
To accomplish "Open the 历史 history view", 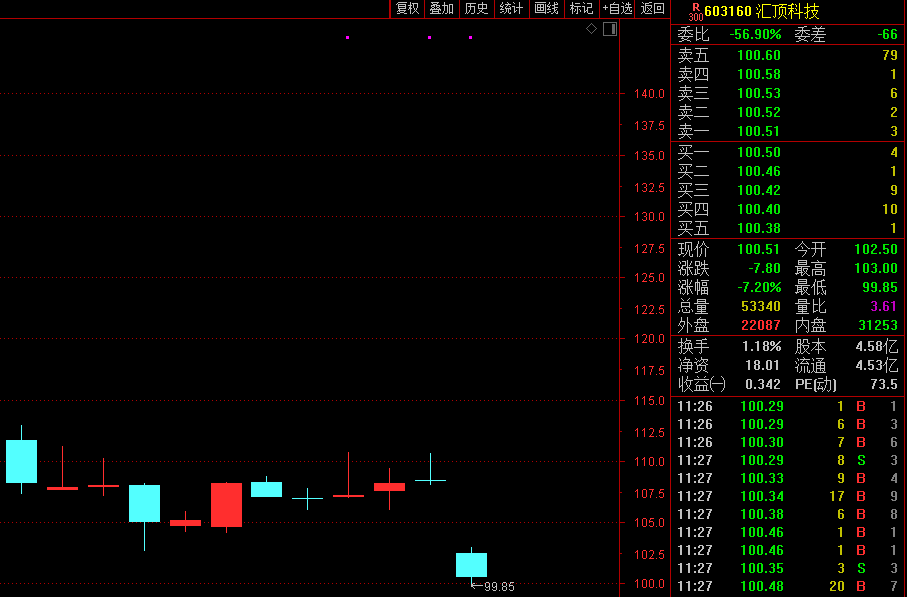I will point(477,9).
